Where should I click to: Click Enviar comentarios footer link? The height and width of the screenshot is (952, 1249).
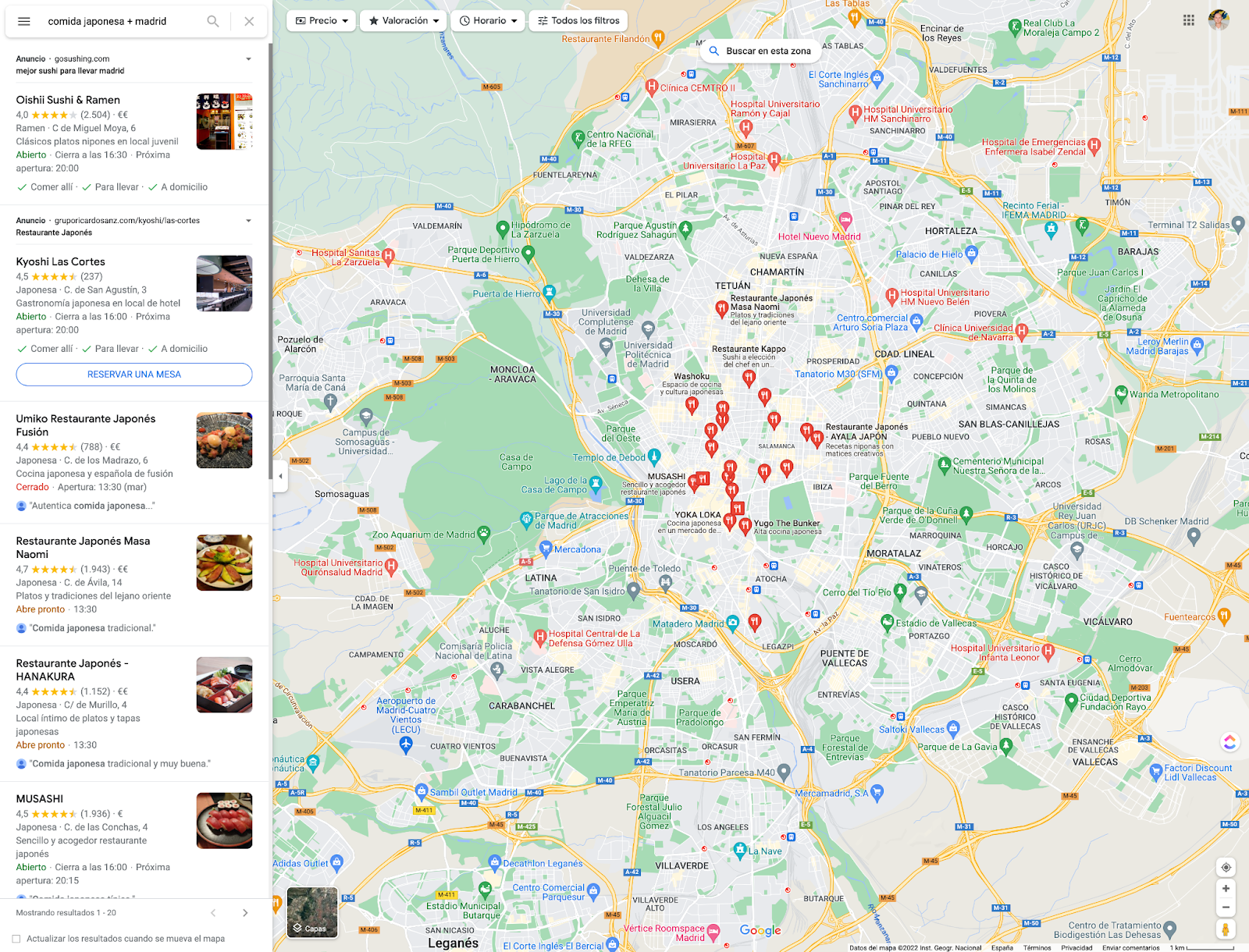tap(1130, 947)
